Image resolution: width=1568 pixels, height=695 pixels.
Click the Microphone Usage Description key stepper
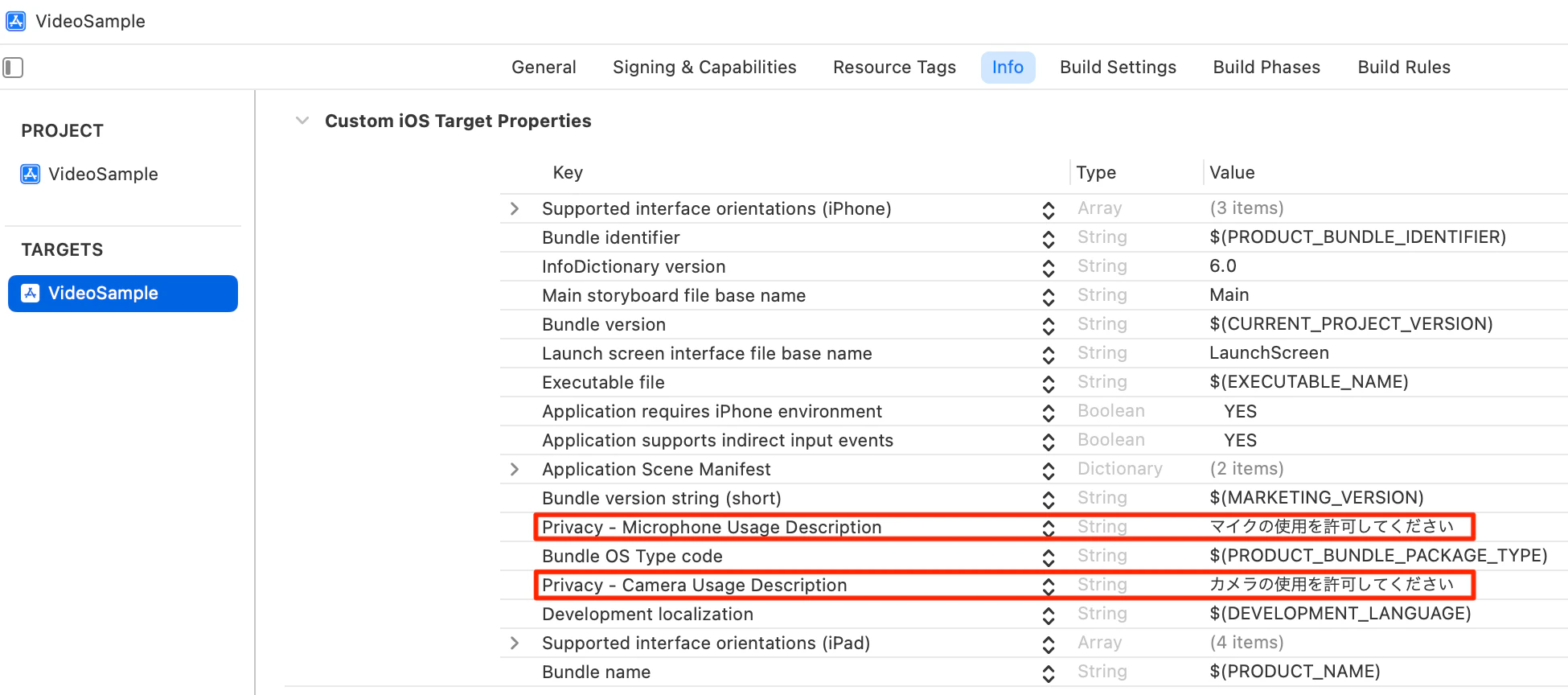click(1048, 528)
